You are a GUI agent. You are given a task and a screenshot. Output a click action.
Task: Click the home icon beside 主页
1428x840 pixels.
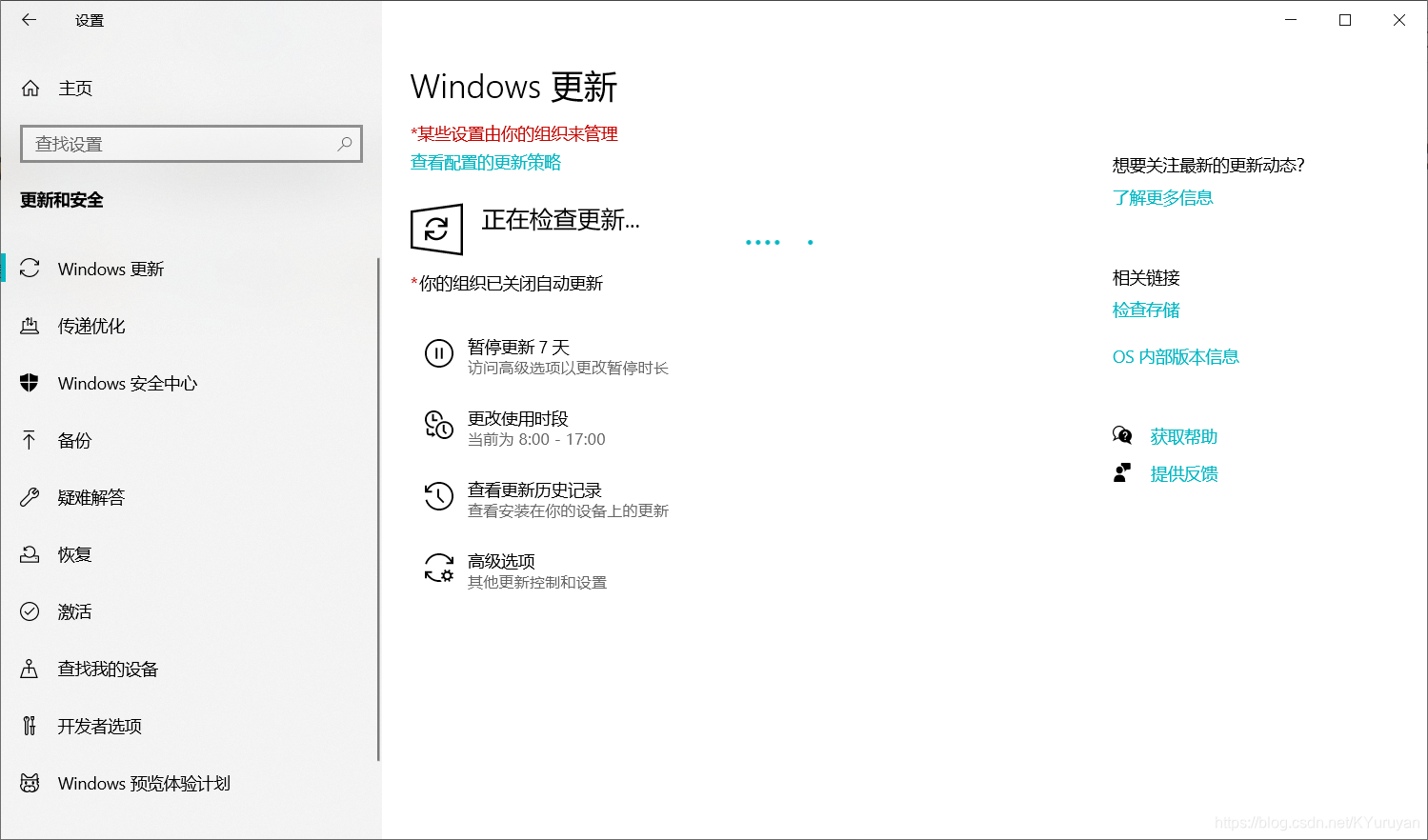pyautogui.click(x=30, y=89)
